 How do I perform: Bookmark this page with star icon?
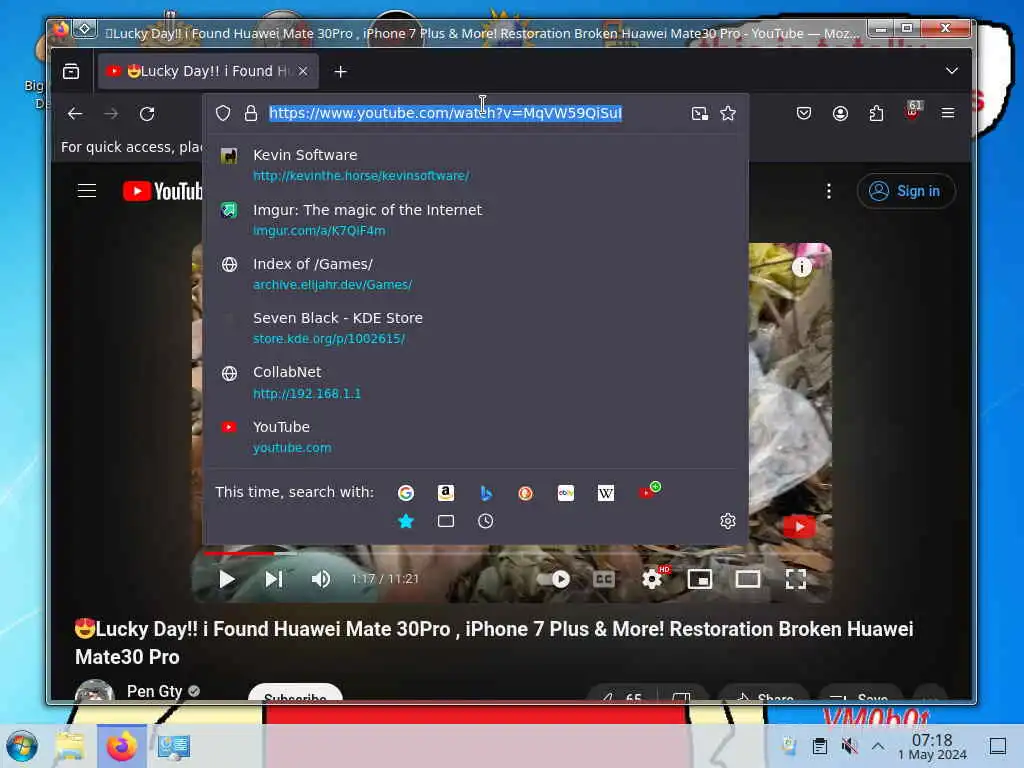click(728, 114)
